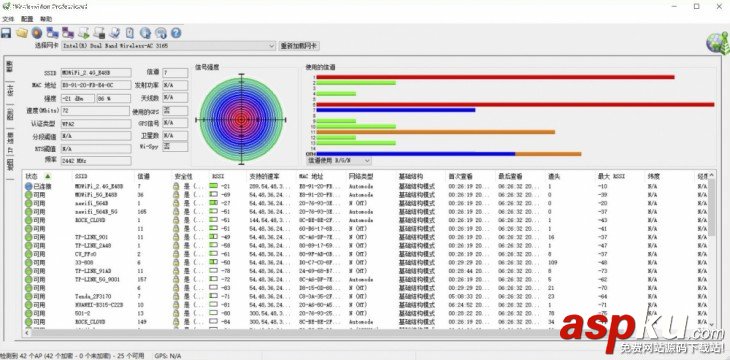Click the 重新加载网卡 button

coord(299,46)
